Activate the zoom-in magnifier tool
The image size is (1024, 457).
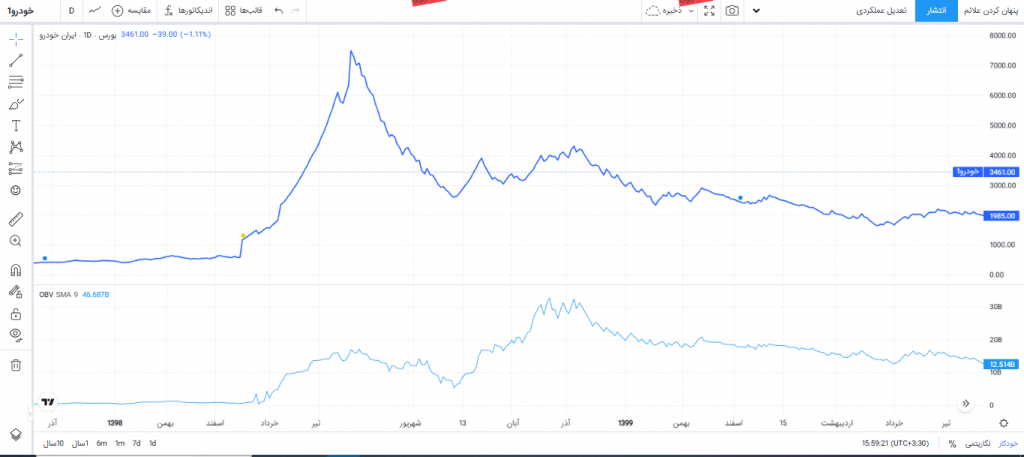[16, 241]
